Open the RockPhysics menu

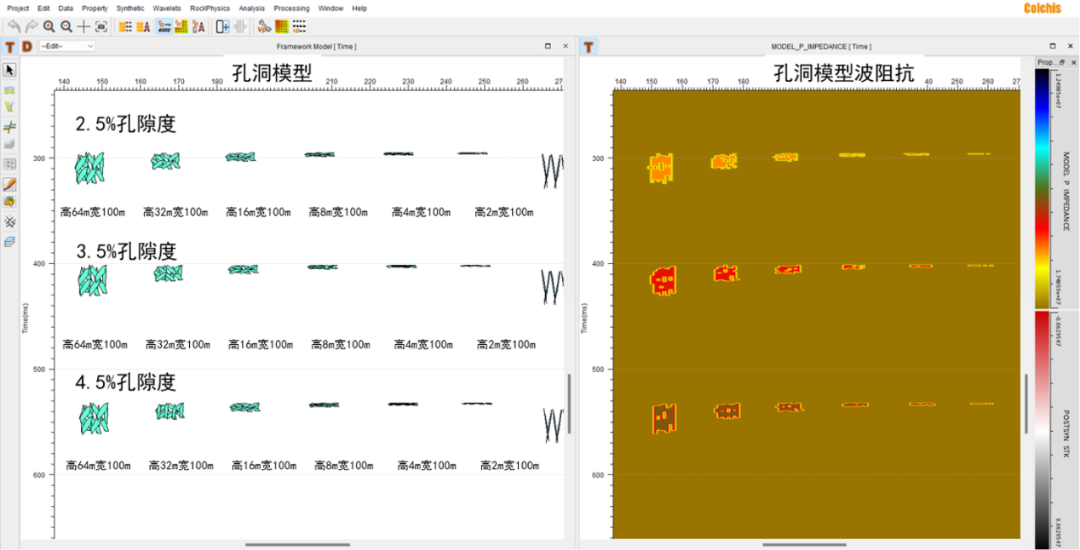[x=209, y=8]
